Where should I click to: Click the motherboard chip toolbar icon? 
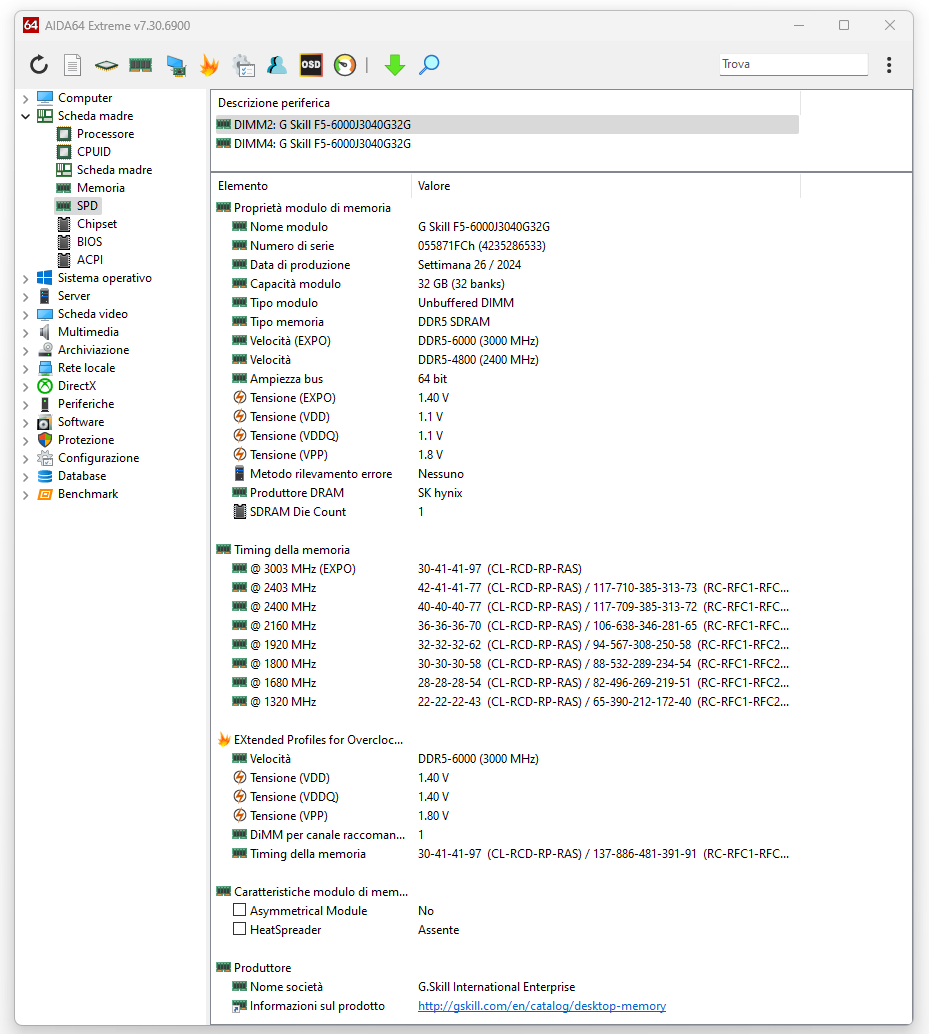click(106, 65)
